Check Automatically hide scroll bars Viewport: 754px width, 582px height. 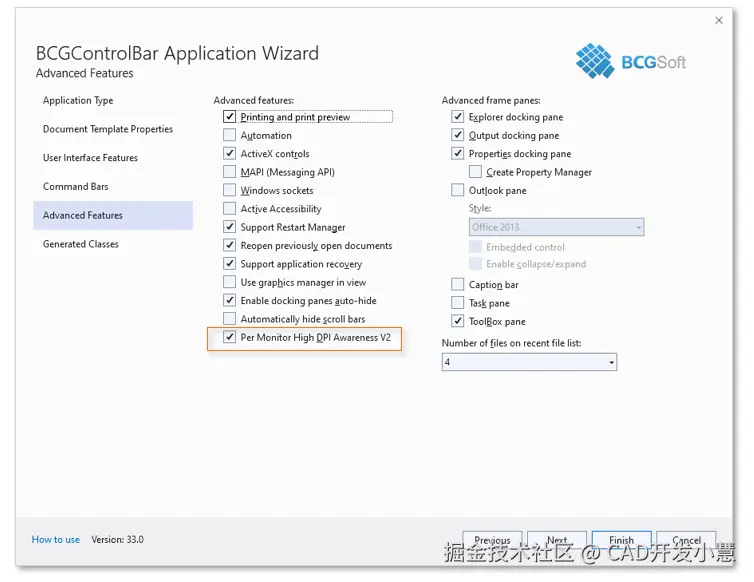click(229, 319)
